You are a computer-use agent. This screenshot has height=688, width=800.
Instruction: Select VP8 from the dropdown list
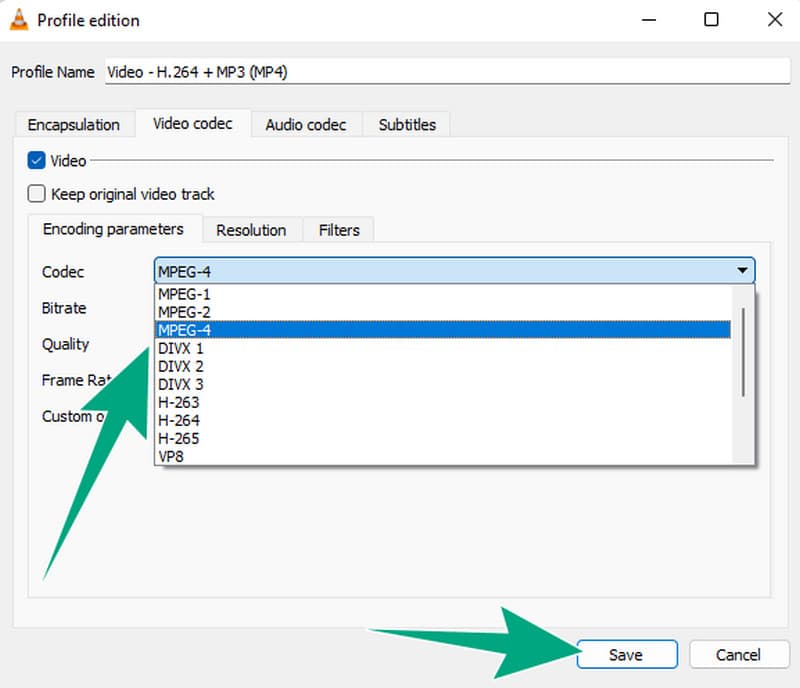(x=171, y=456)
